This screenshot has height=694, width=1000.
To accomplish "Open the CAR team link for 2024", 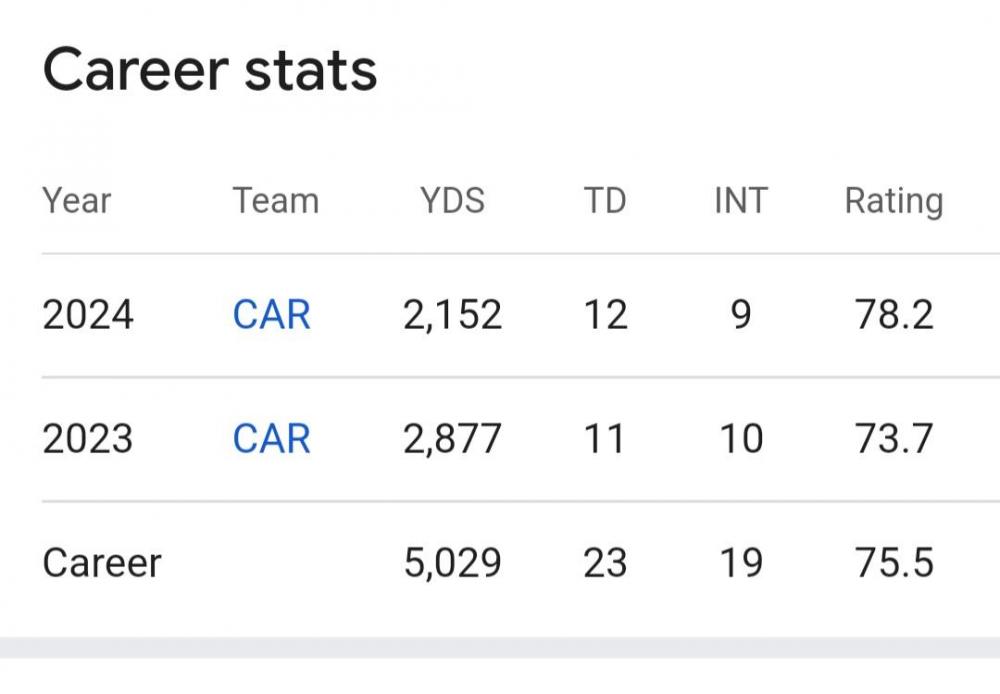I will pos(272,315).
